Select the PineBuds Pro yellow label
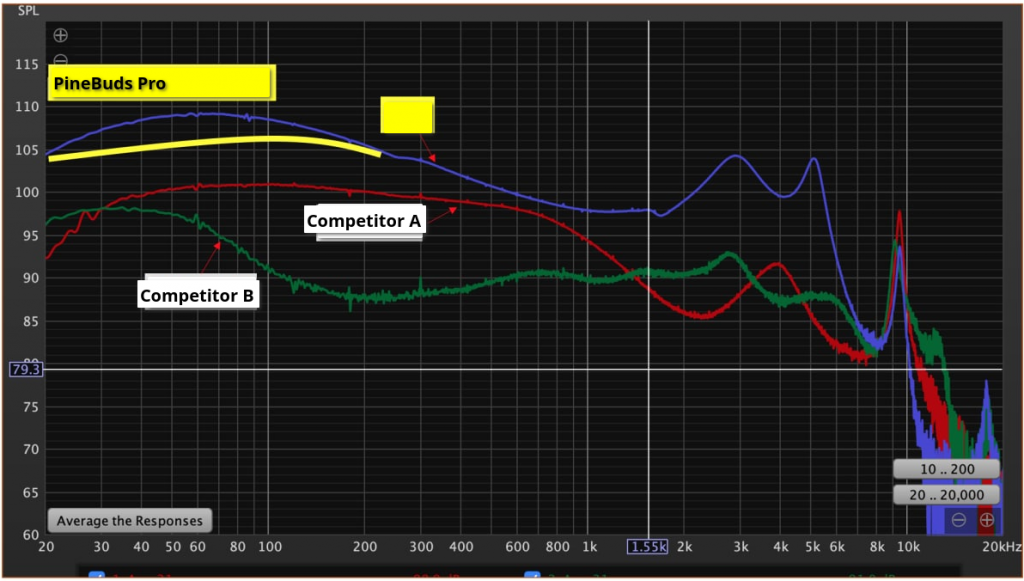The image size is (1024, 581). pyautogui.click(x=160, y=83)
